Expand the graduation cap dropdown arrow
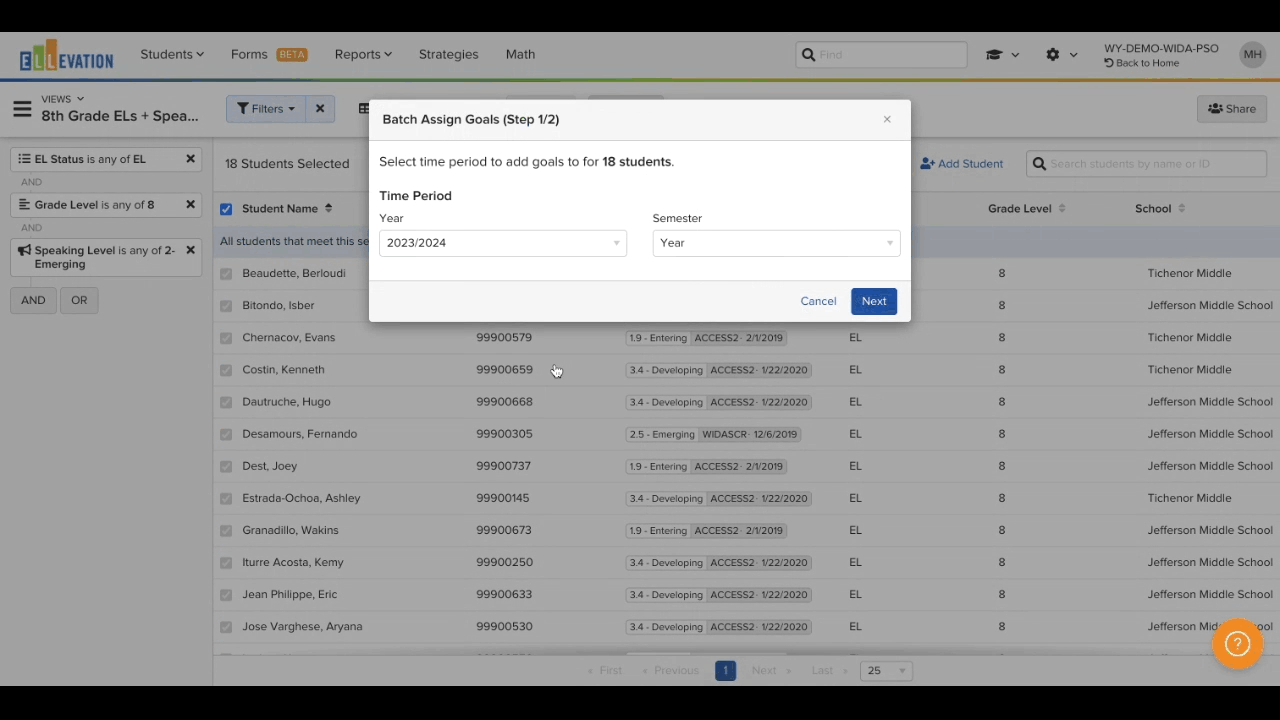Screen dimensions: 1280x720 pos(1015,55)
